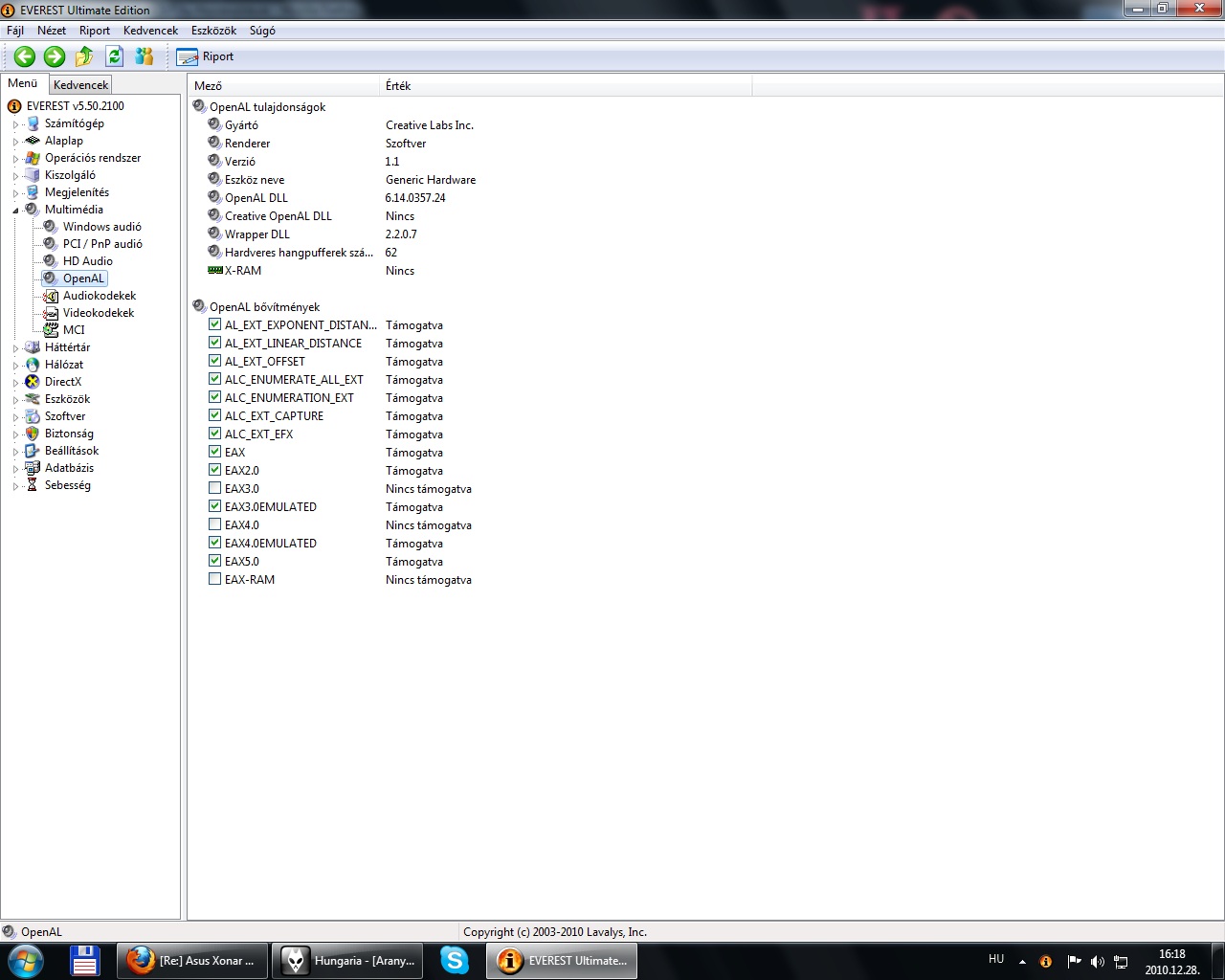
Task: Click the Beállítások tree icon
Action: 33,451
